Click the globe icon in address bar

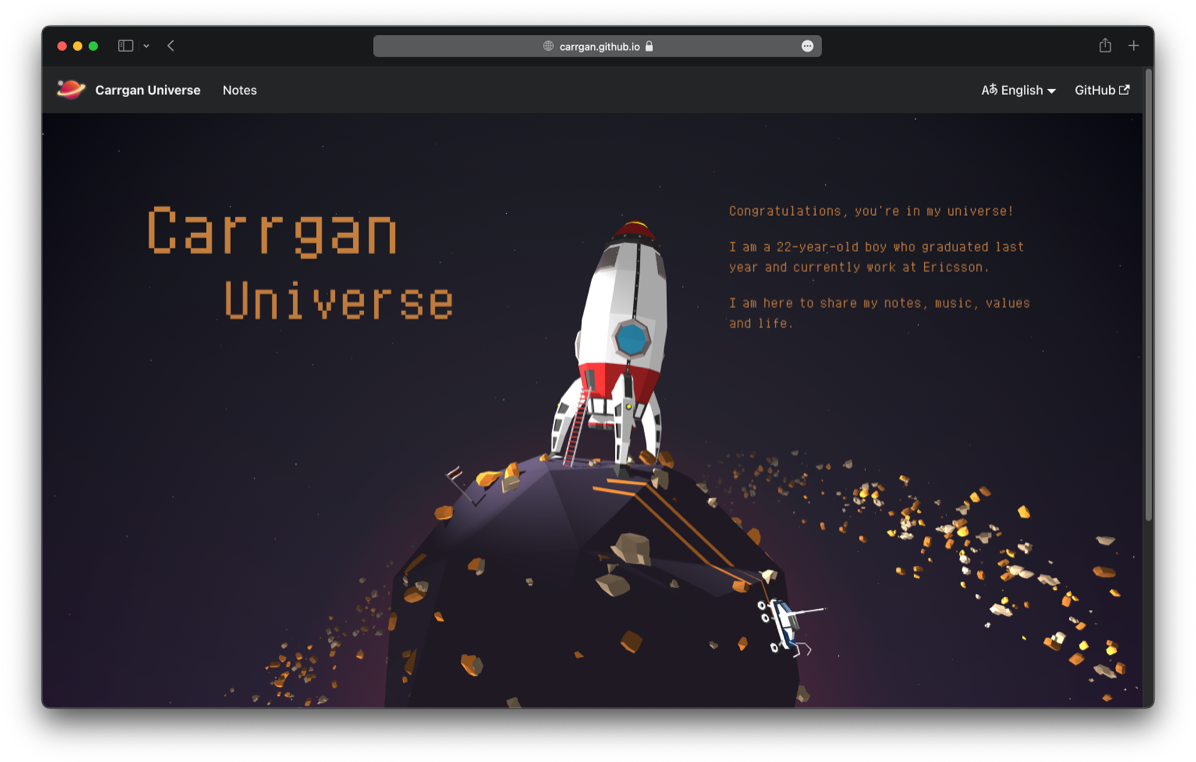coord(548,46)
